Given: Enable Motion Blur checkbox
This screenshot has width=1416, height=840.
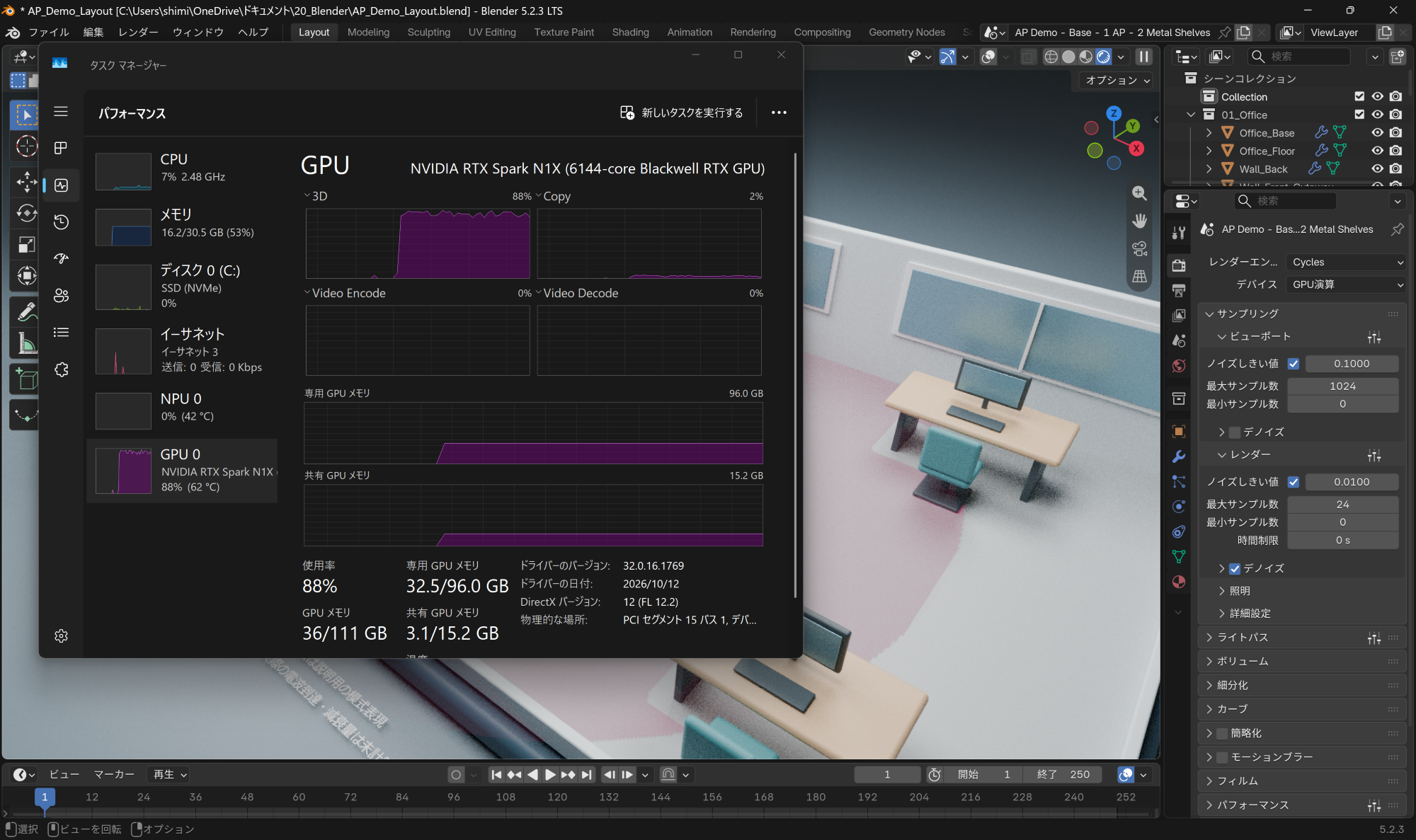Looking at the screenshot, I should pyautogui.click(x=1222, y=757).
